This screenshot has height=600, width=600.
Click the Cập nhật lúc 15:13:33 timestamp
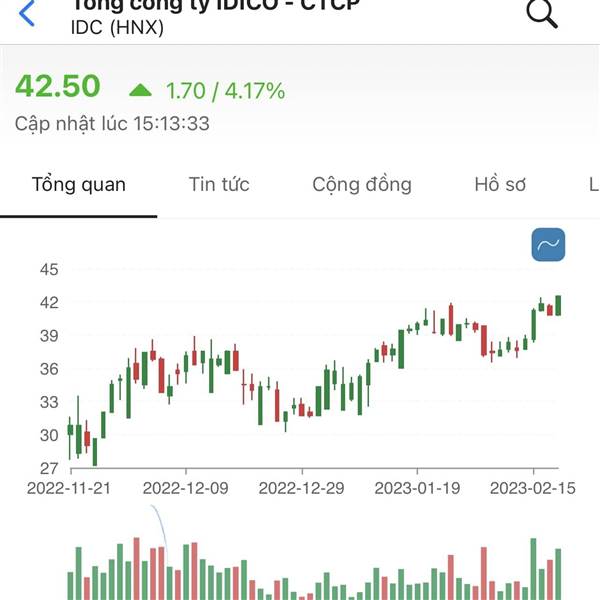click(112, 124)
